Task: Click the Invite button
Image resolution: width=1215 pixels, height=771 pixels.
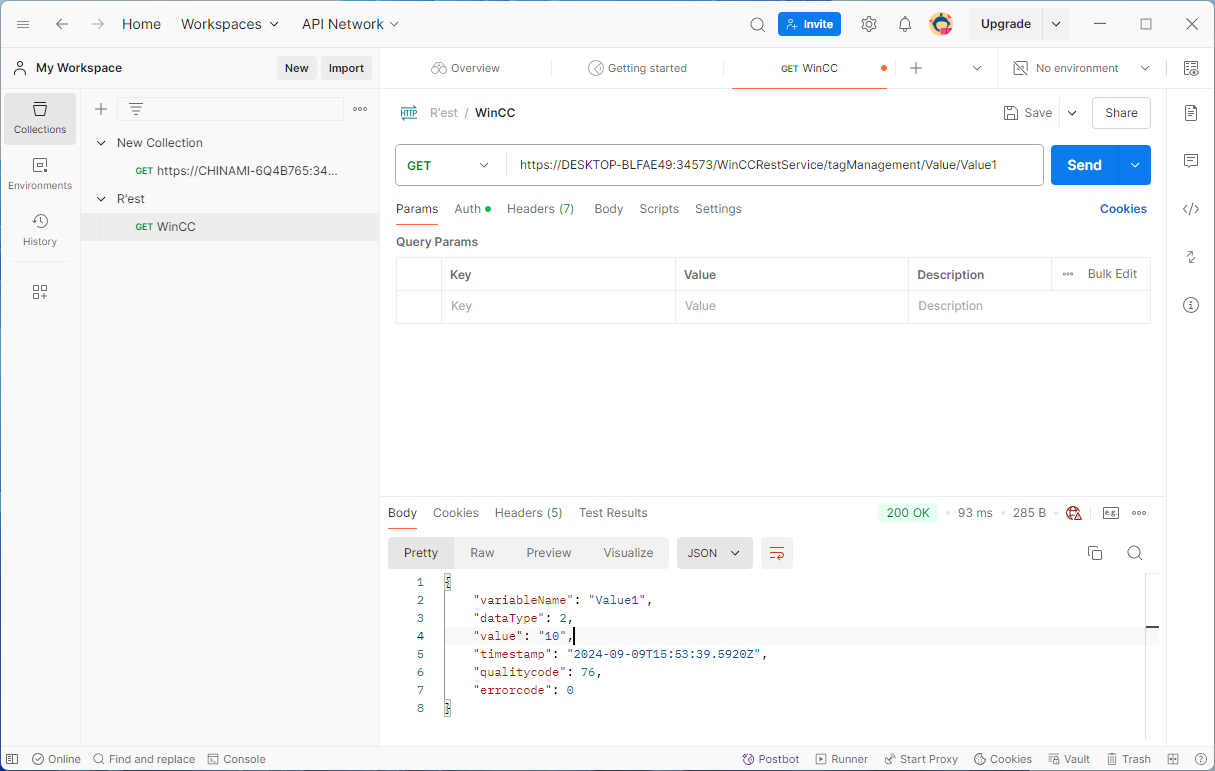Action: (809, 24)
